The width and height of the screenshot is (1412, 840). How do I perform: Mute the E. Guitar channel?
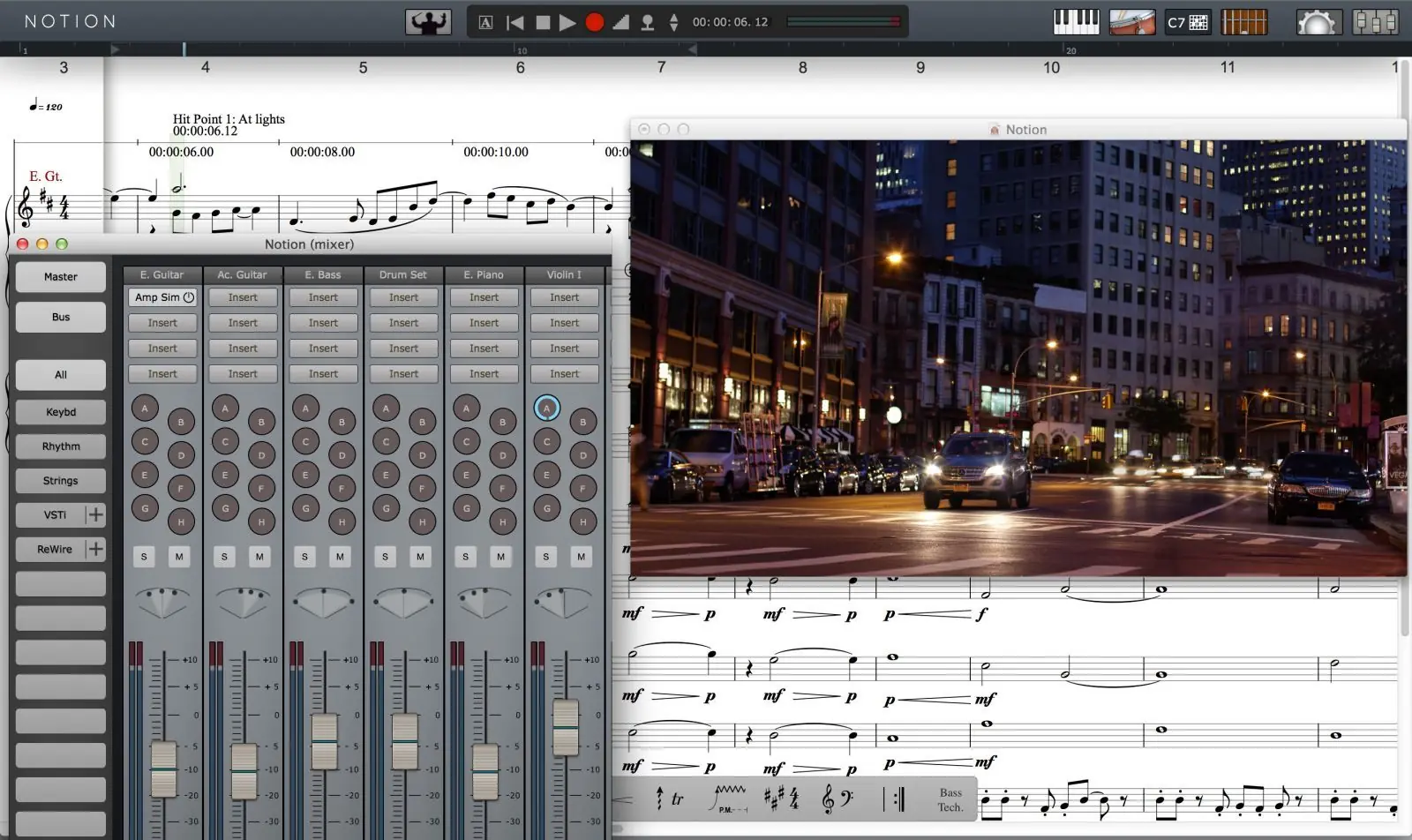pyautogui.click(x=179, y=557)
